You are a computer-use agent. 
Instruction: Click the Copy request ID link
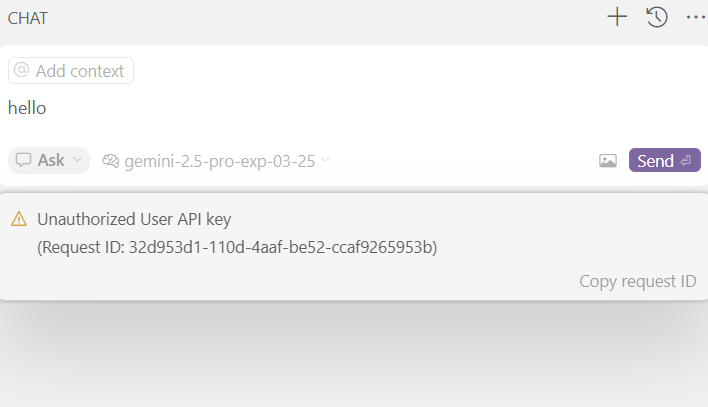click(x=638, y=281)
